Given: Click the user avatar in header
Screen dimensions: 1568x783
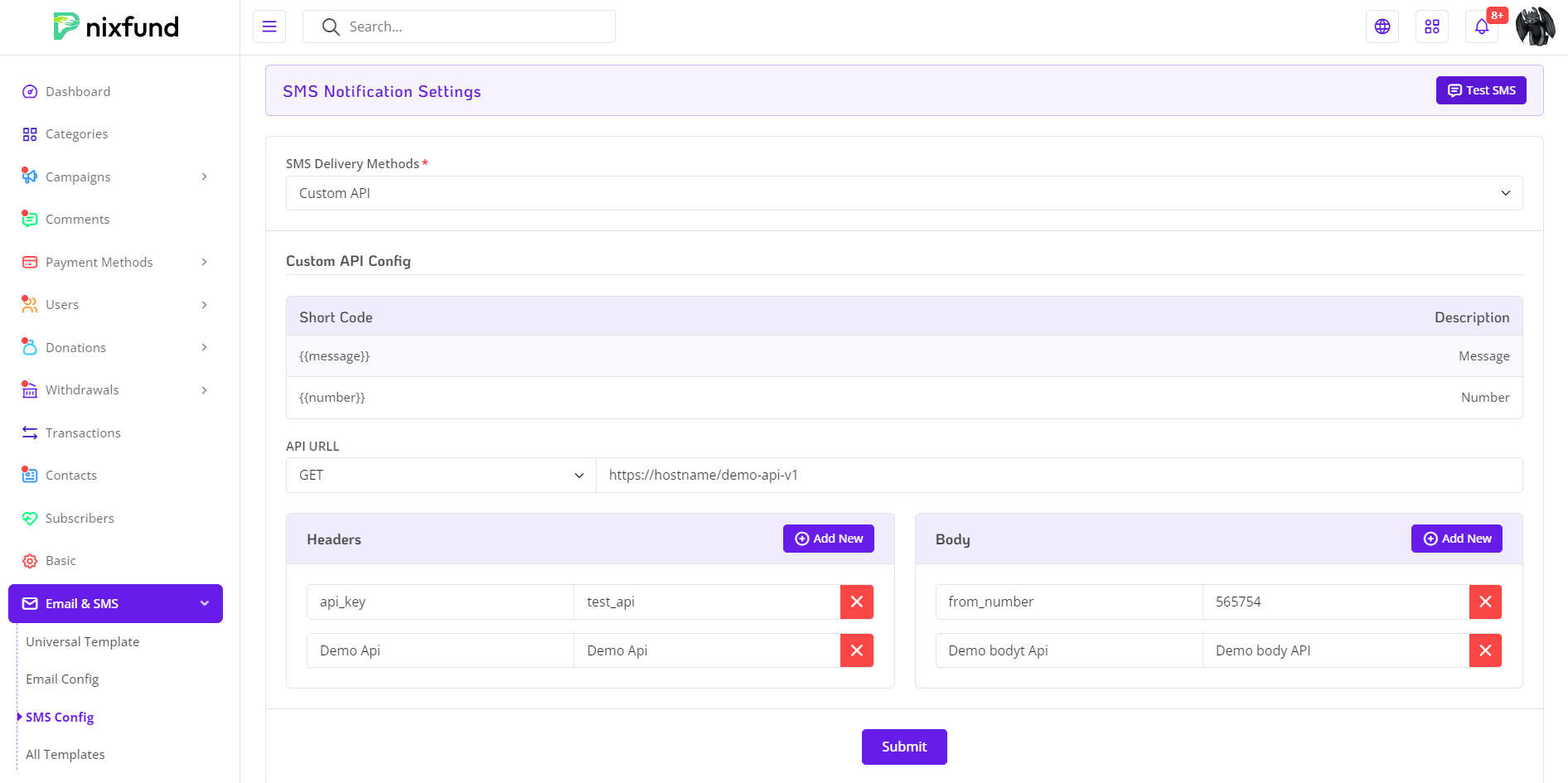Looking at the screenshot, I should click(x=1535, y=27).
